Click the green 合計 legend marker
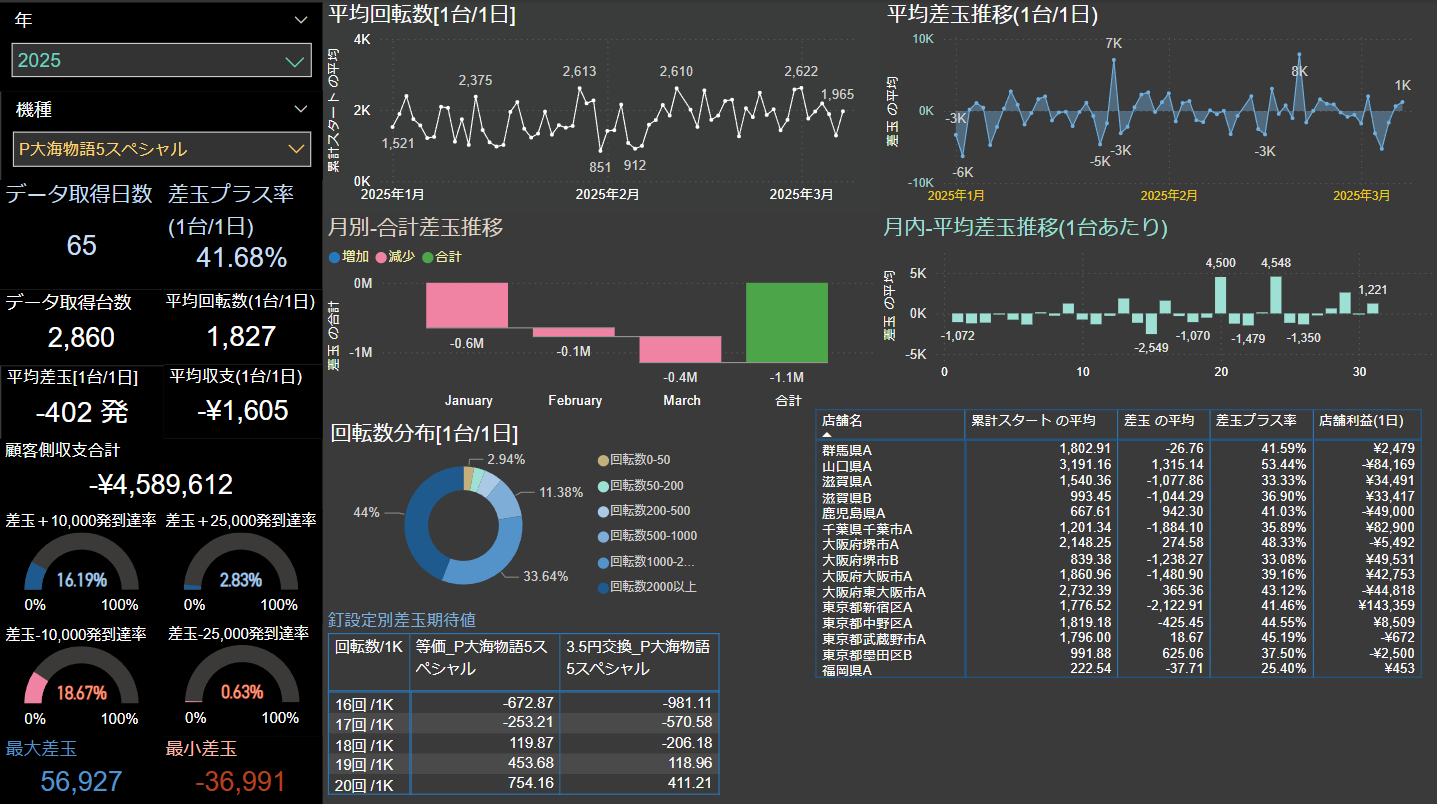 pos(427,257)
